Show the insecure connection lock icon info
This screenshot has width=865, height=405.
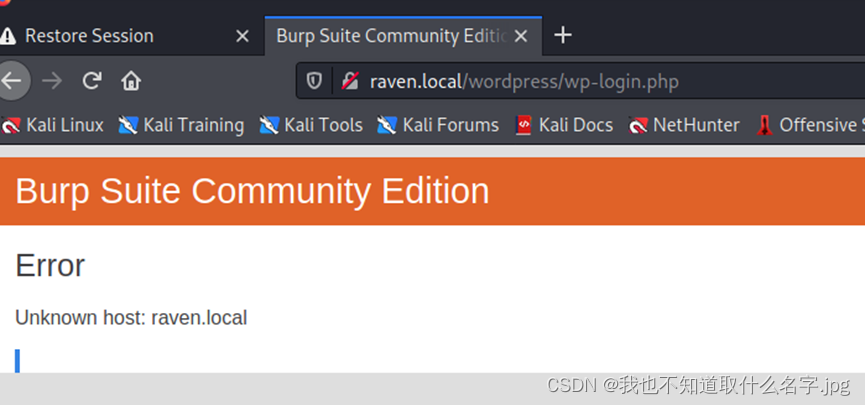[350, 82]
